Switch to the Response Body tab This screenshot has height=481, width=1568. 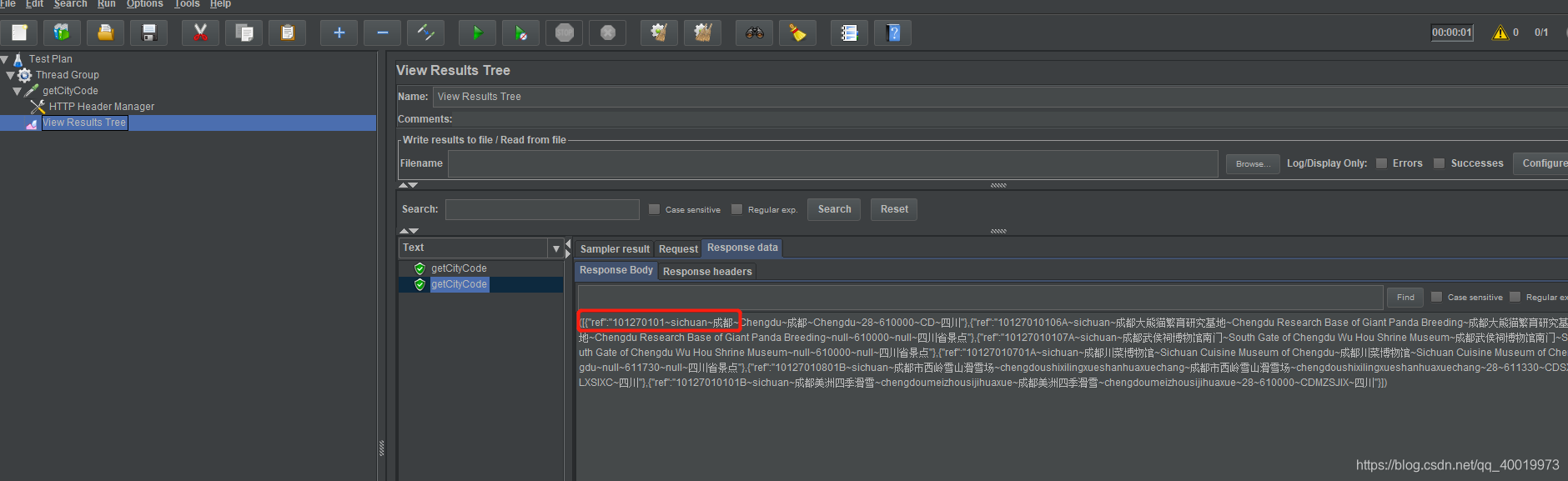click(616, 270)
